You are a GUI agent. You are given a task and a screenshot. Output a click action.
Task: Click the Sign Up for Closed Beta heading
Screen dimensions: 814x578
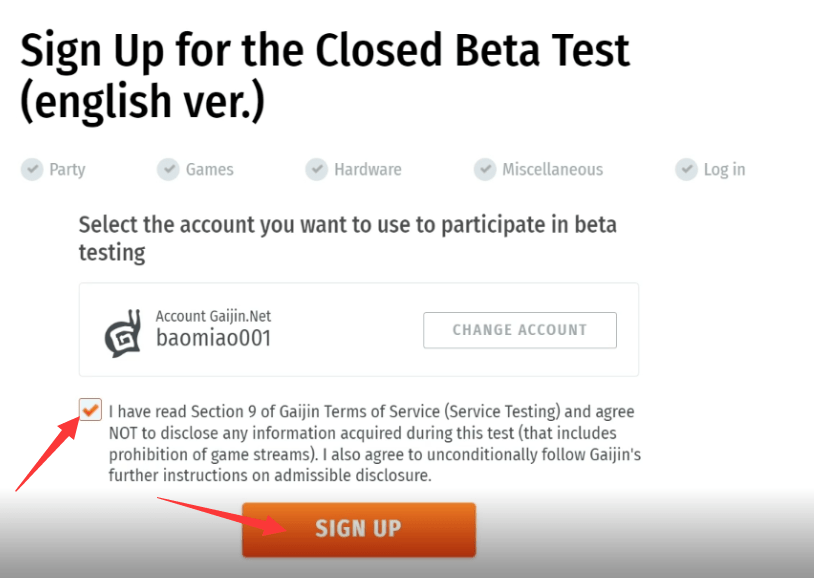coord(325,76)
